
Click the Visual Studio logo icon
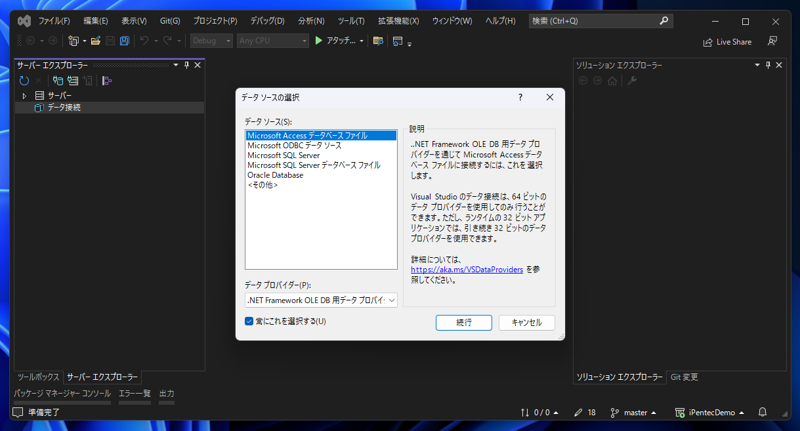[24, 21]
